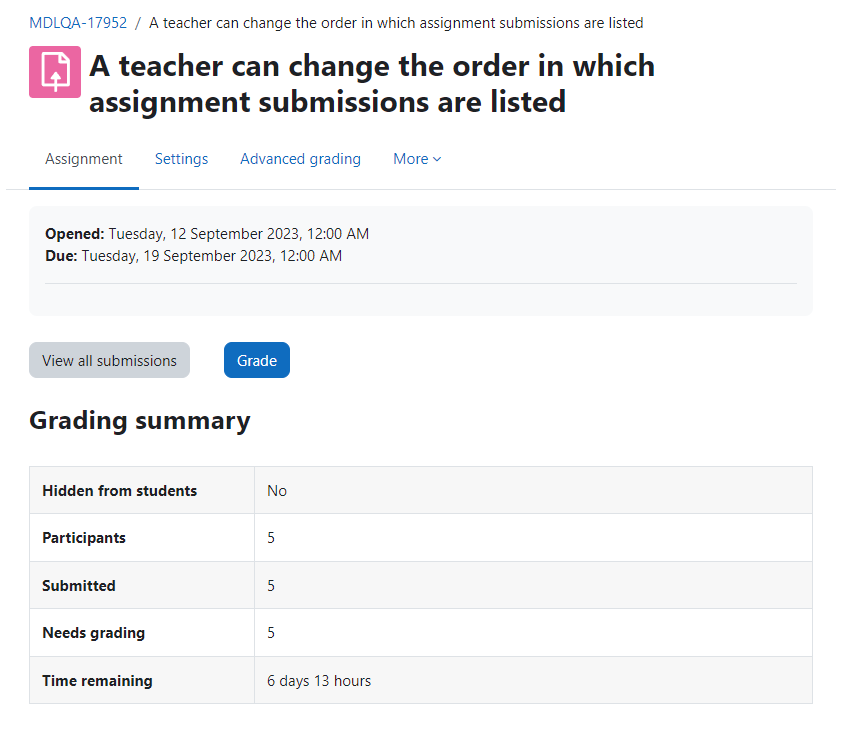
Task: Click the Grading summary heading
Action: (x=140, y=420)
